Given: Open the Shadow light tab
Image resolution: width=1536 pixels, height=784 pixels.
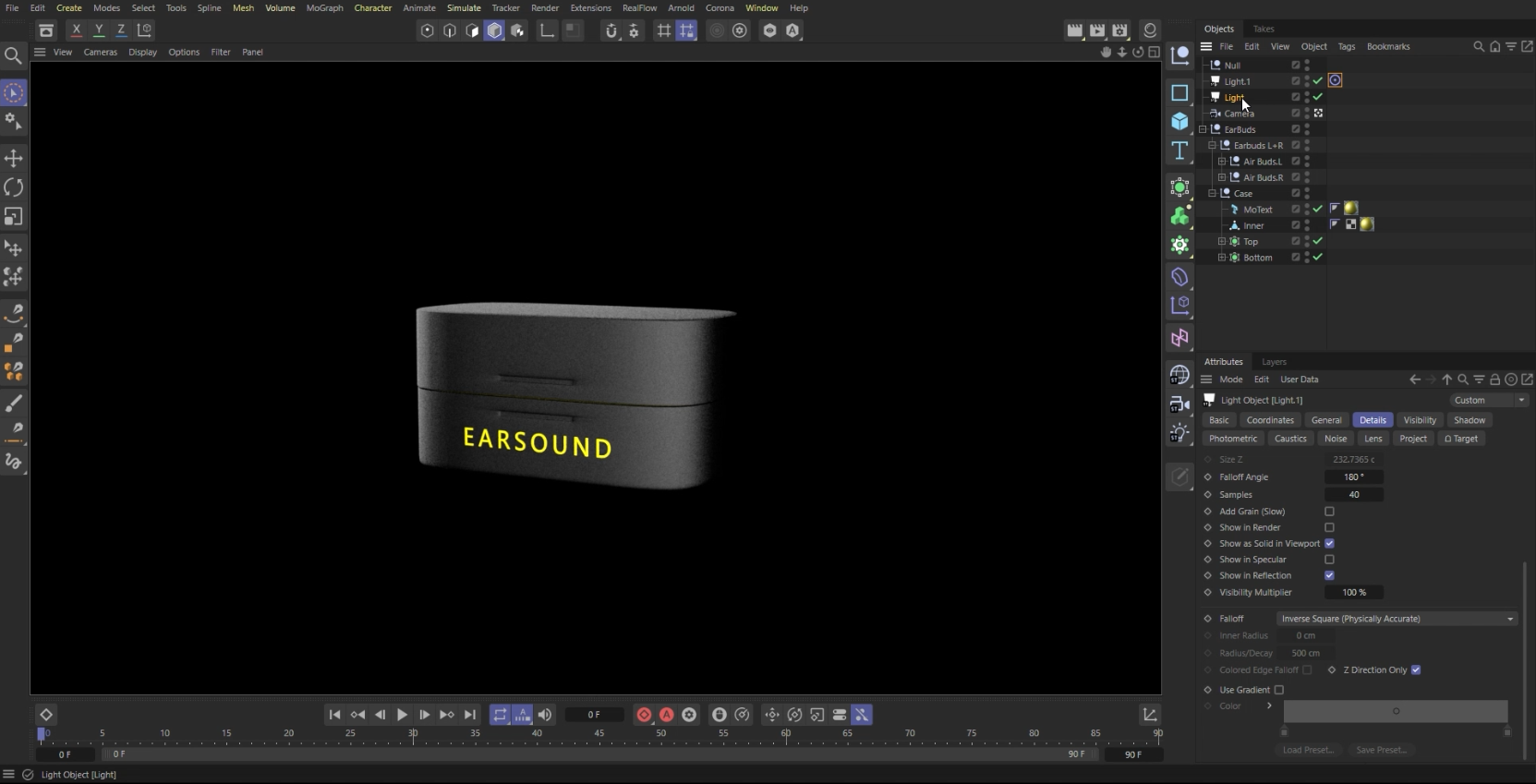Looking at the screenshot, I should pyautogui.click(x=1469, y=420).
